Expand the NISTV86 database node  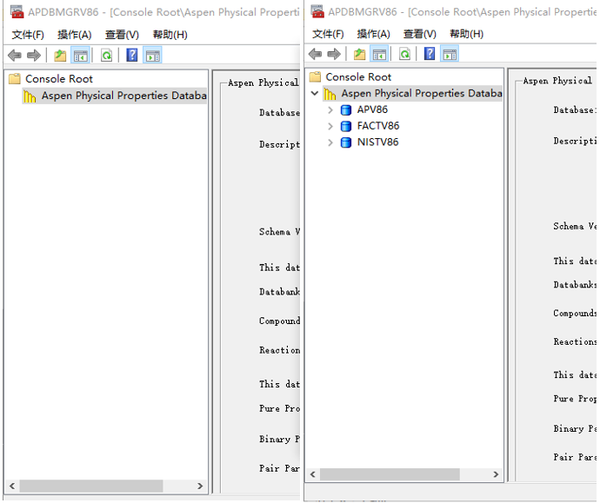click(x=330, y=143)
